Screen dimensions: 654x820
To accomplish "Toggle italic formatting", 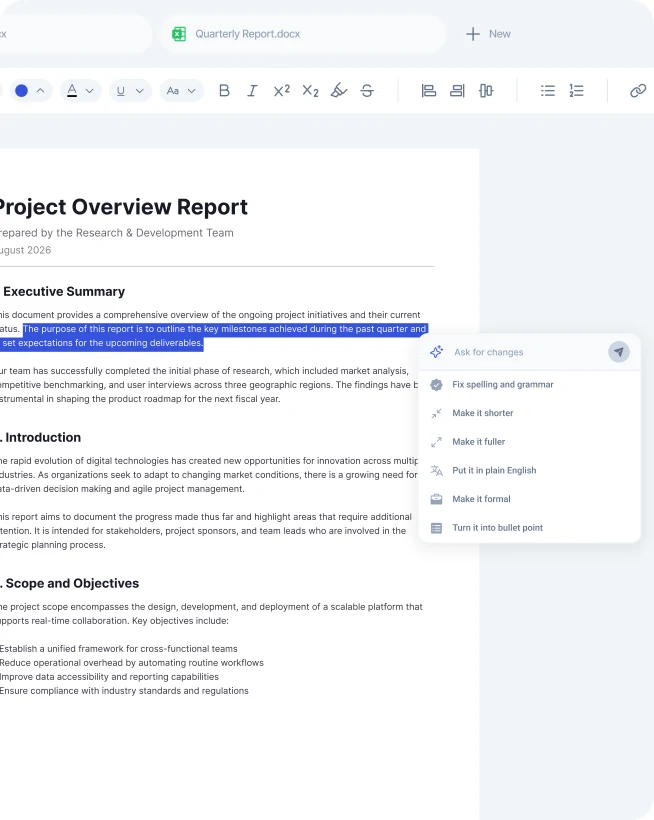I will pyautogui.click(x=253, y=90).
